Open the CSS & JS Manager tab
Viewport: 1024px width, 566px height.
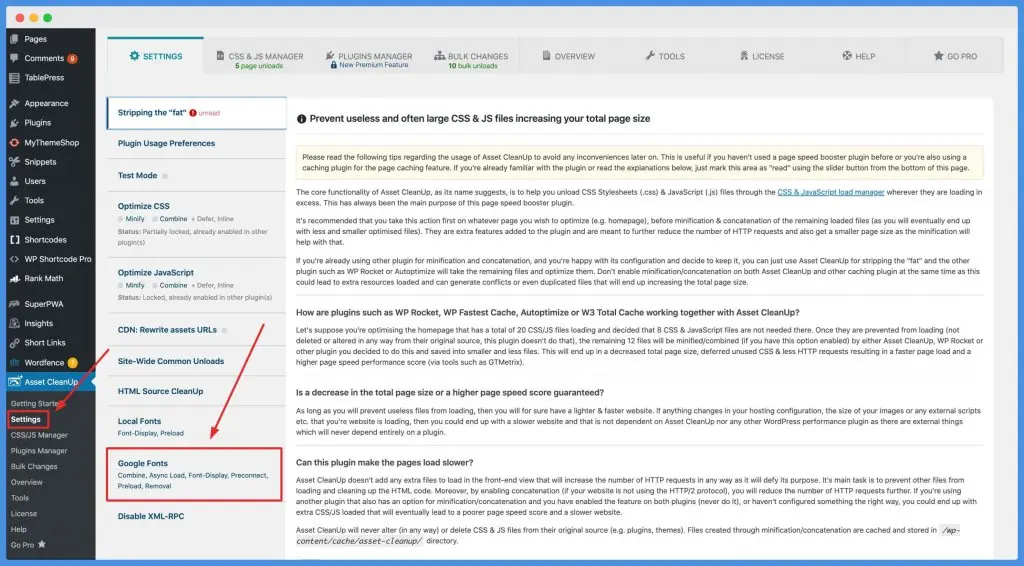260,59
